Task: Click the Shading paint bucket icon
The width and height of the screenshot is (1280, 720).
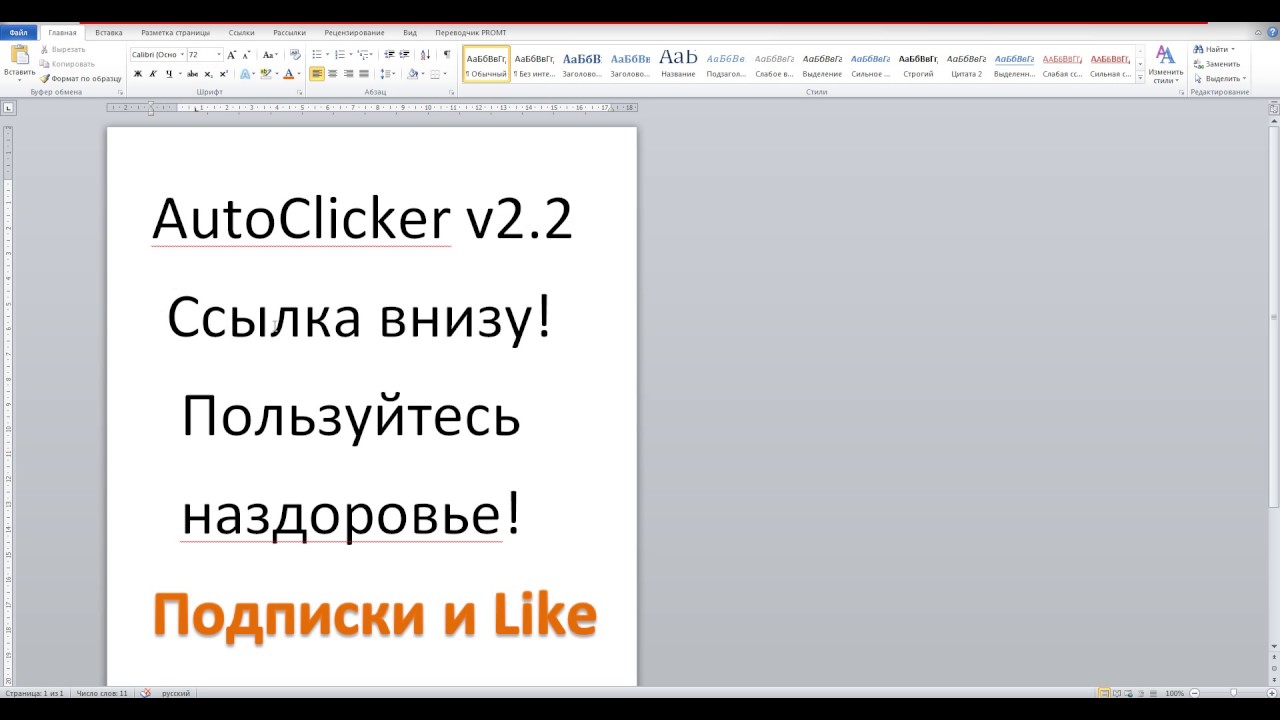Action: [412, 74]
